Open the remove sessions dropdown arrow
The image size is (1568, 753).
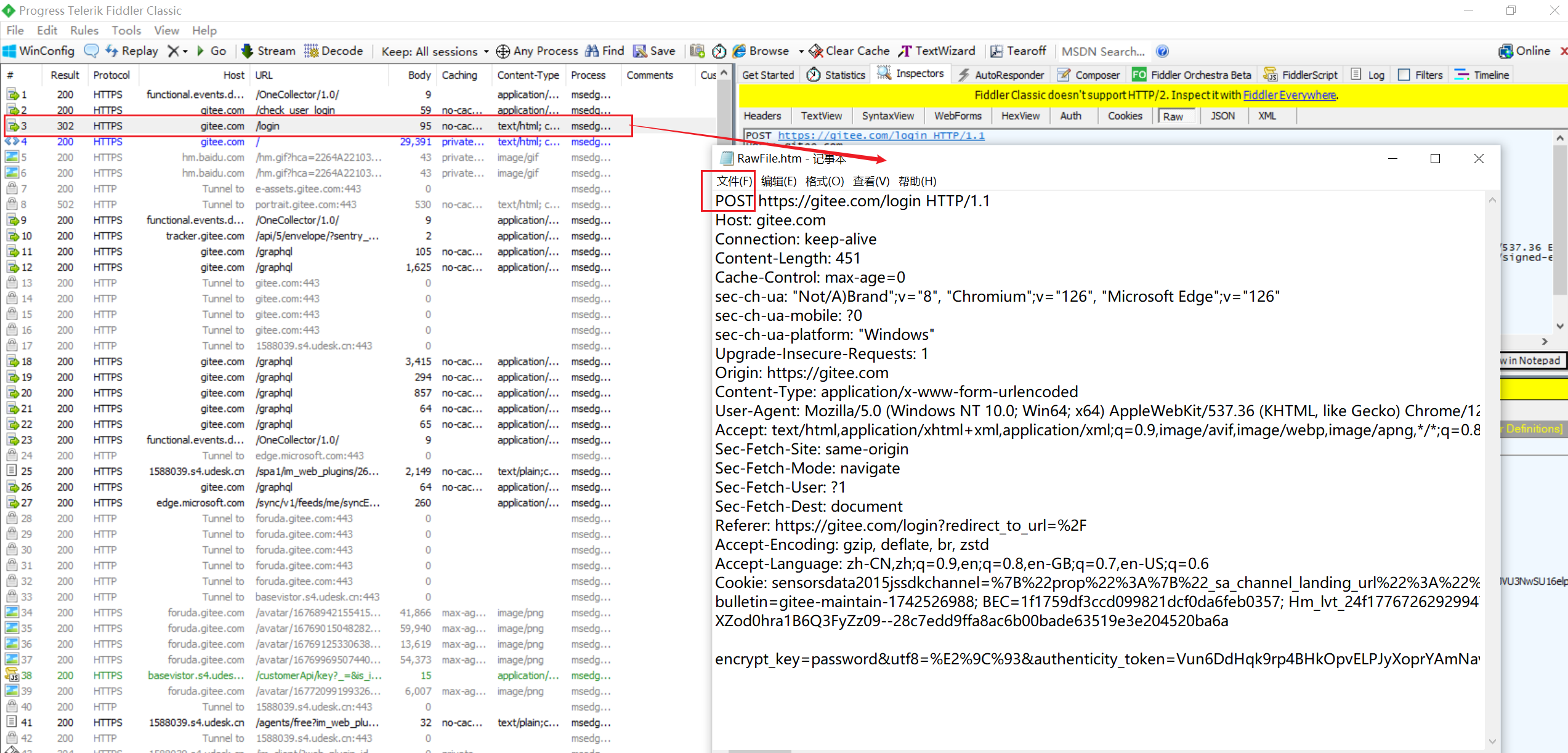pyautogui.click(x=185, y=52)
